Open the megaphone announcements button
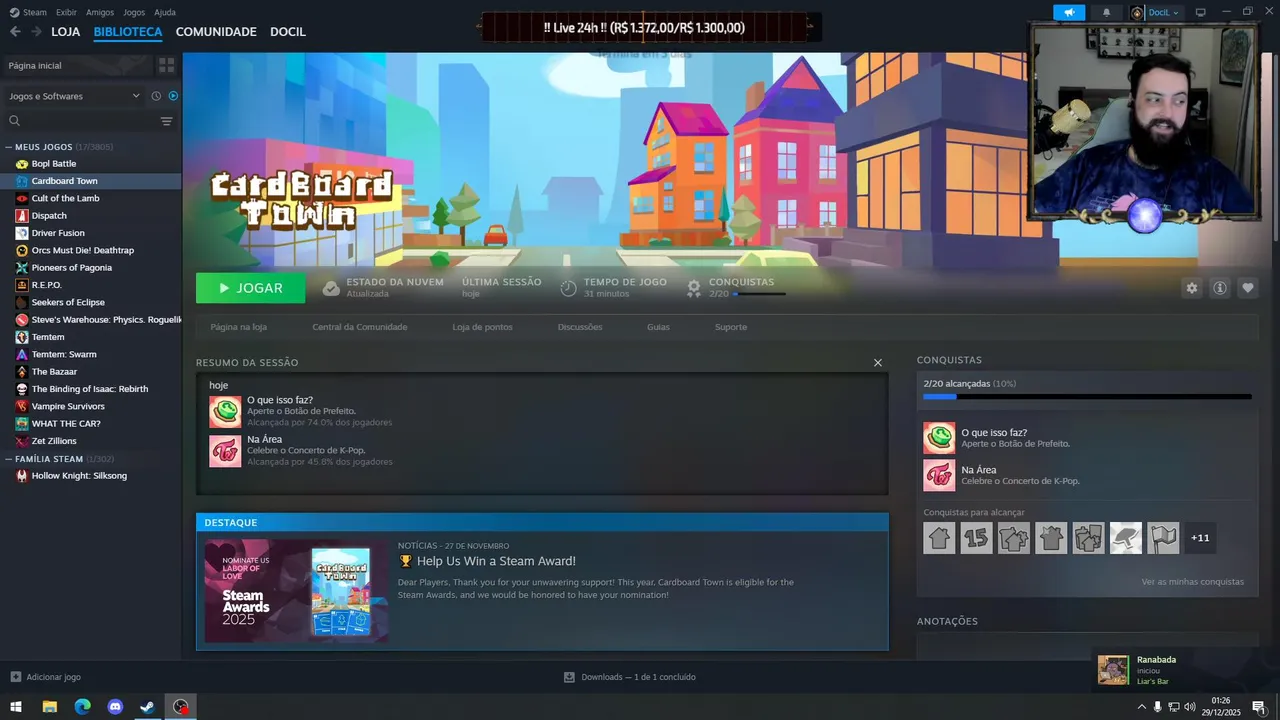Image resolution: width=1280 pixels, height=720 pixels. tap(1069, 12)
